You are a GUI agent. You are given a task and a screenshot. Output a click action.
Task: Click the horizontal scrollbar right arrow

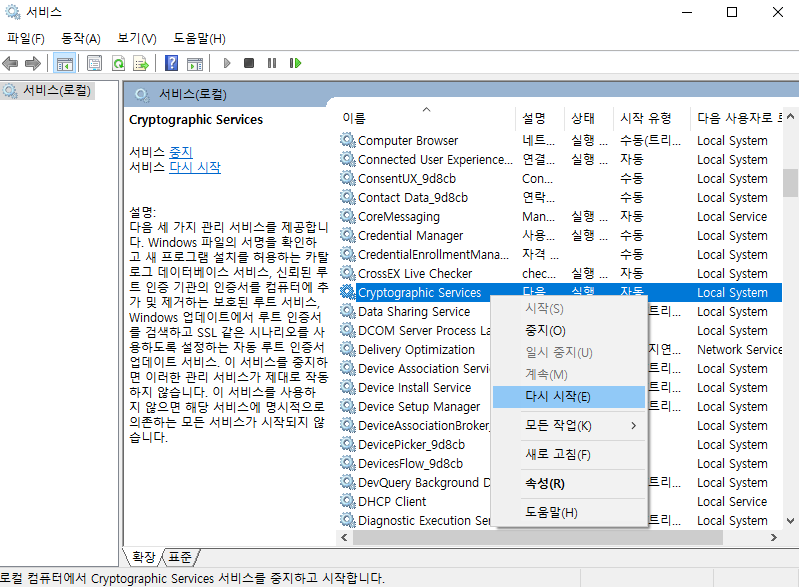click(x=774, y=538)
